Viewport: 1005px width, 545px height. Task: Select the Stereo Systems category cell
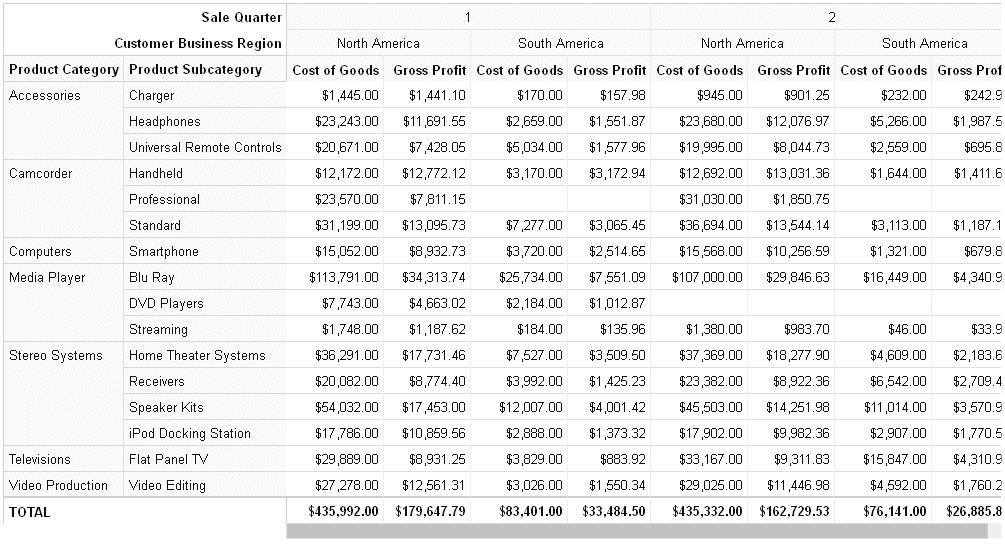point(63,394)
